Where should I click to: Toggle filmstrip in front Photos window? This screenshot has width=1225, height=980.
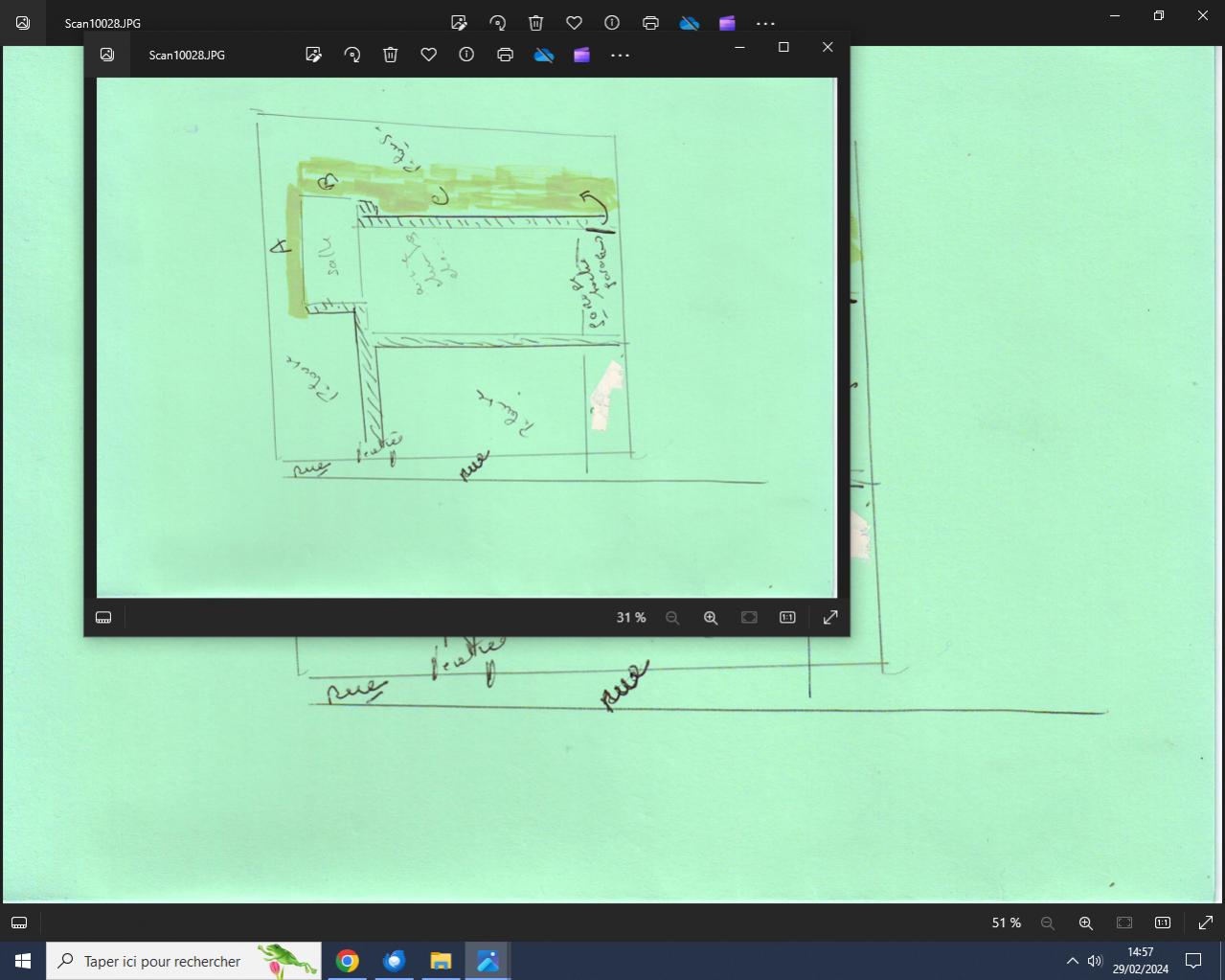tap(103, 618)
